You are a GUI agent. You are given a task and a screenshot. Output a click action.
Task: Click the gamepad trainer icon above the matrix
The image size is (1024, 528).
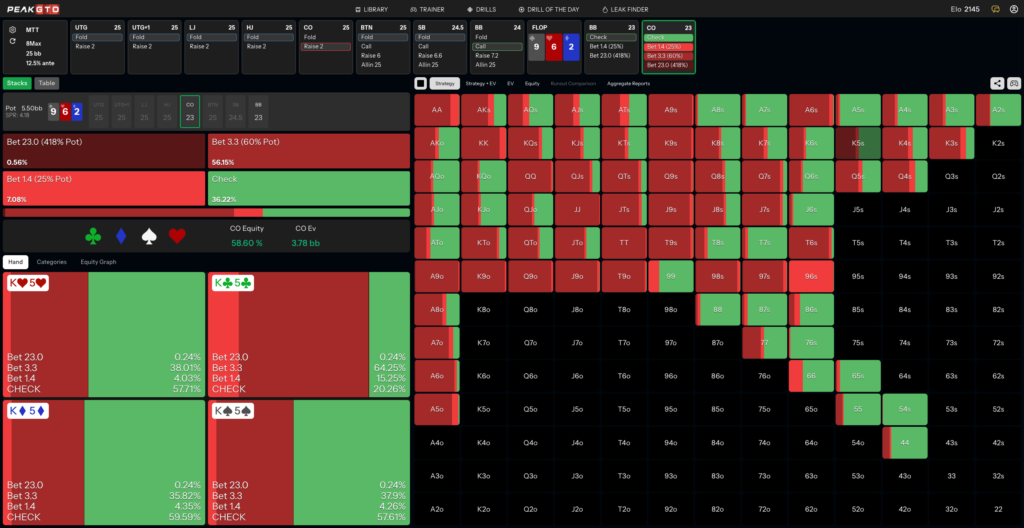pos(1014,83)
